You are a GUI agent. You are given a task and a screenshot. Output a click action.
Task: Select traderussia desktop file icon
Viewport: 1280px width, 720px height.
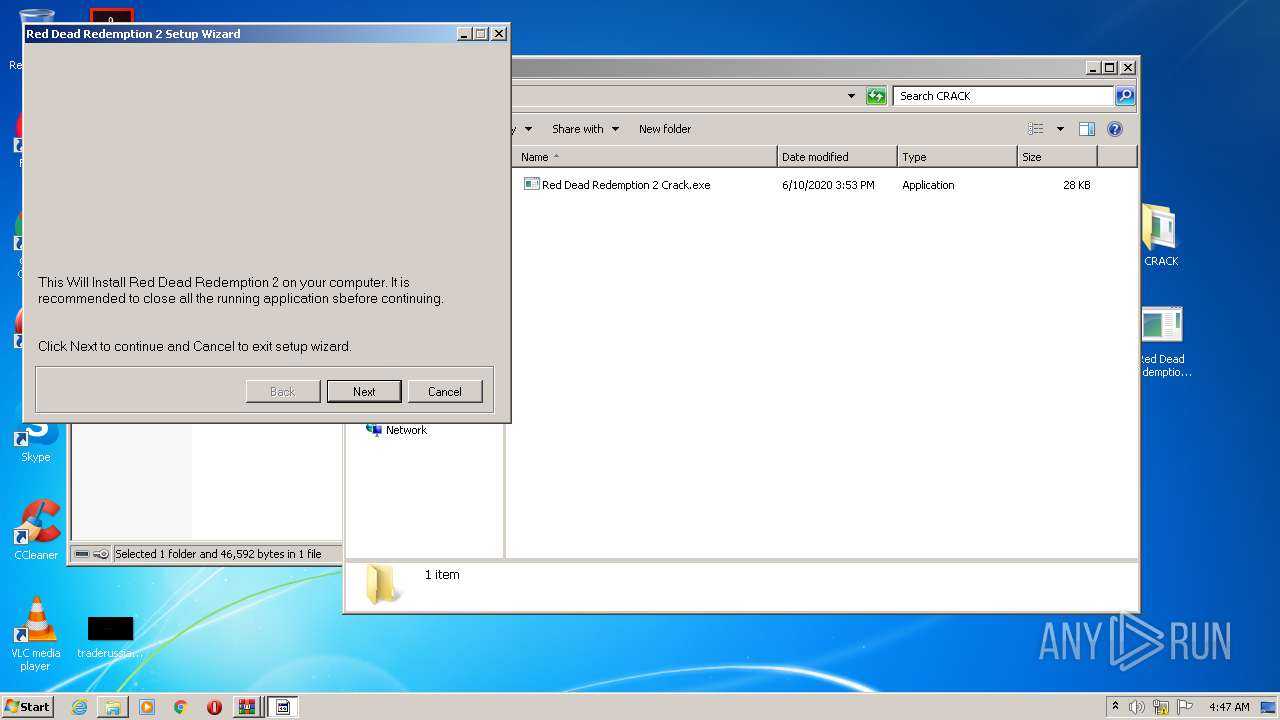(x=110, y=637)
